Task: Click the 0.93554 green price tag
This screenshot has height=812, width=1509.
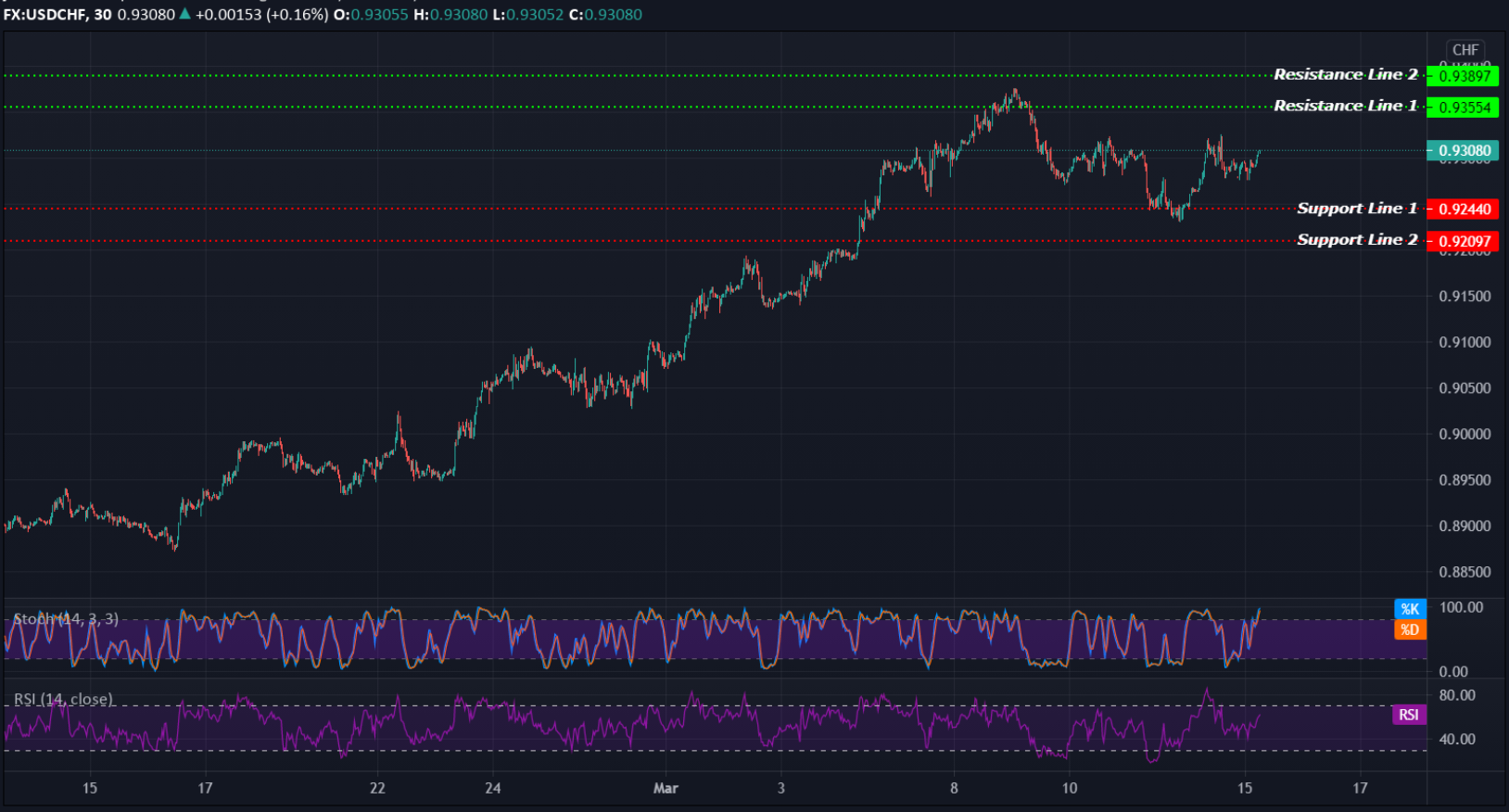Action: (x=1464, y=108)
